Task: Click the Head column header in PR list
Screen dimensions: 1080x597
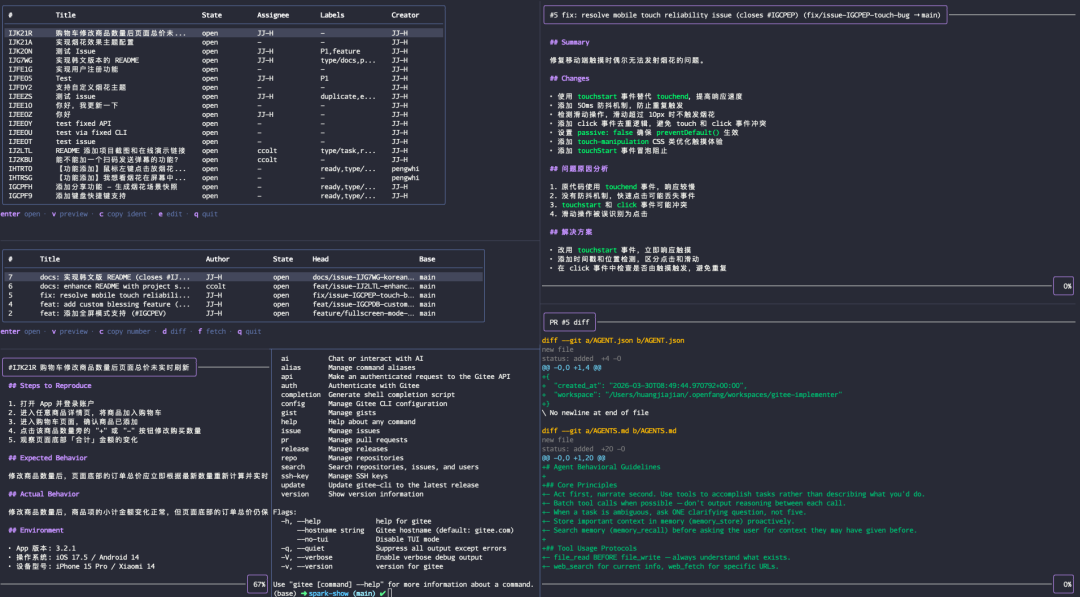Action: pyautogui.click(x=320, y=259)
